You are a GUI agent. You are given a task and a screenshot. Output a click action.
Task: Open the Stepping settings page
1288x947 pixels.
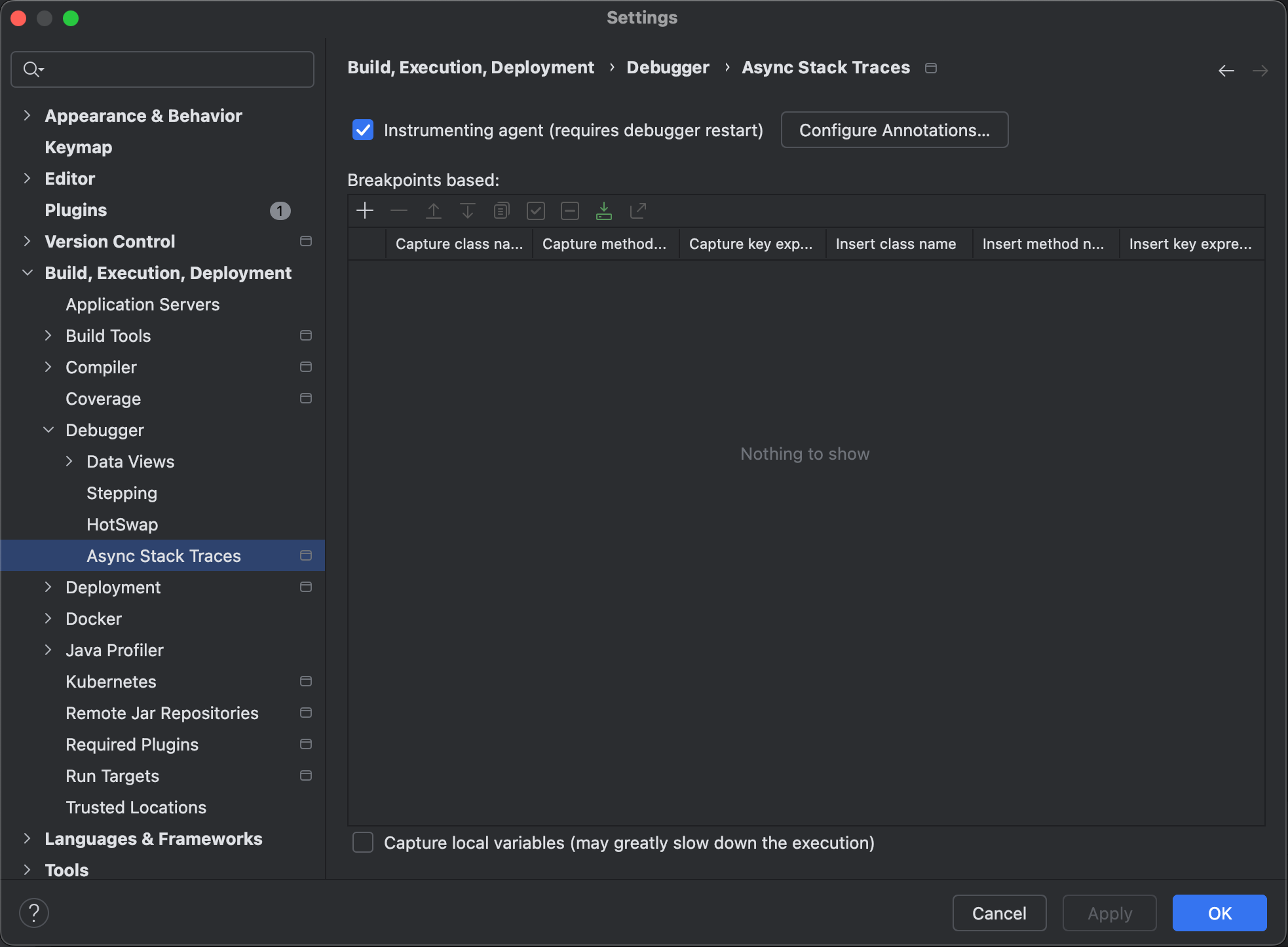(x=122, y=492)
